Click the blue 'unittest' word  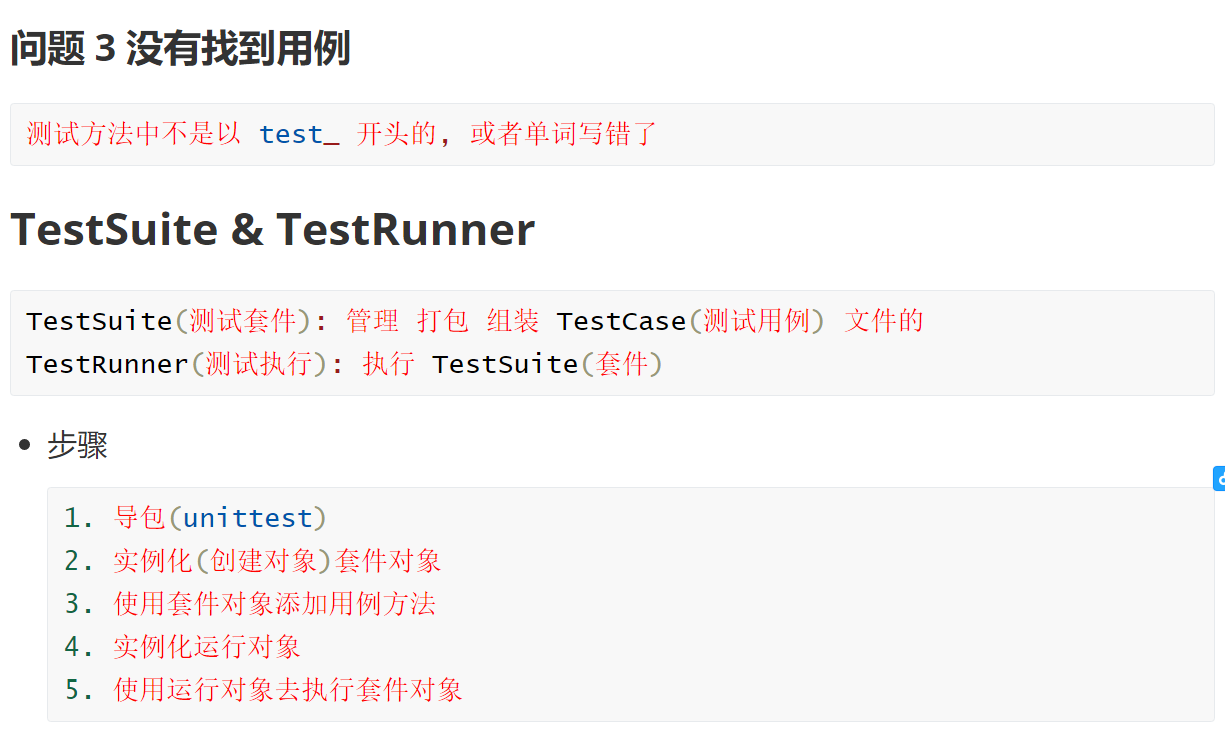(x=248, y=518)
